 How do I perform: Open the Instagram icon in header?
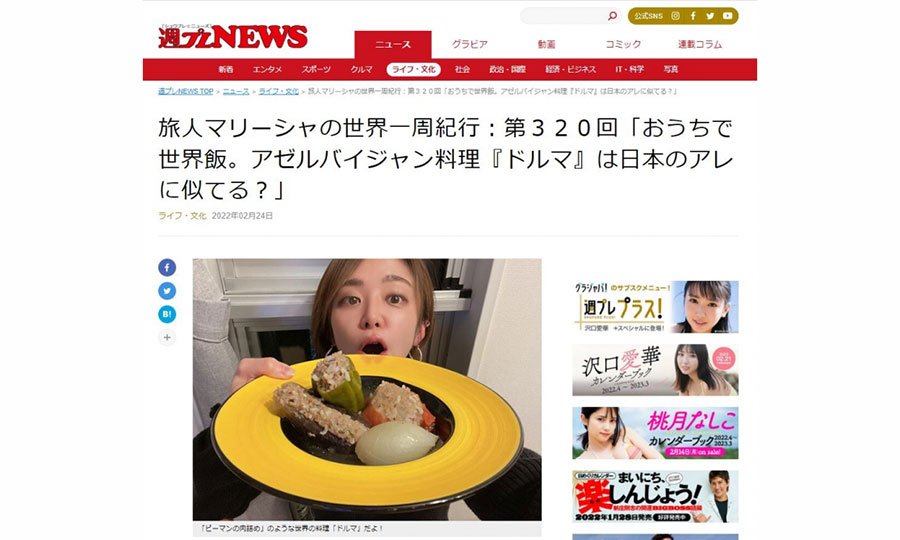pyautogui.click(x=676, y=16)
